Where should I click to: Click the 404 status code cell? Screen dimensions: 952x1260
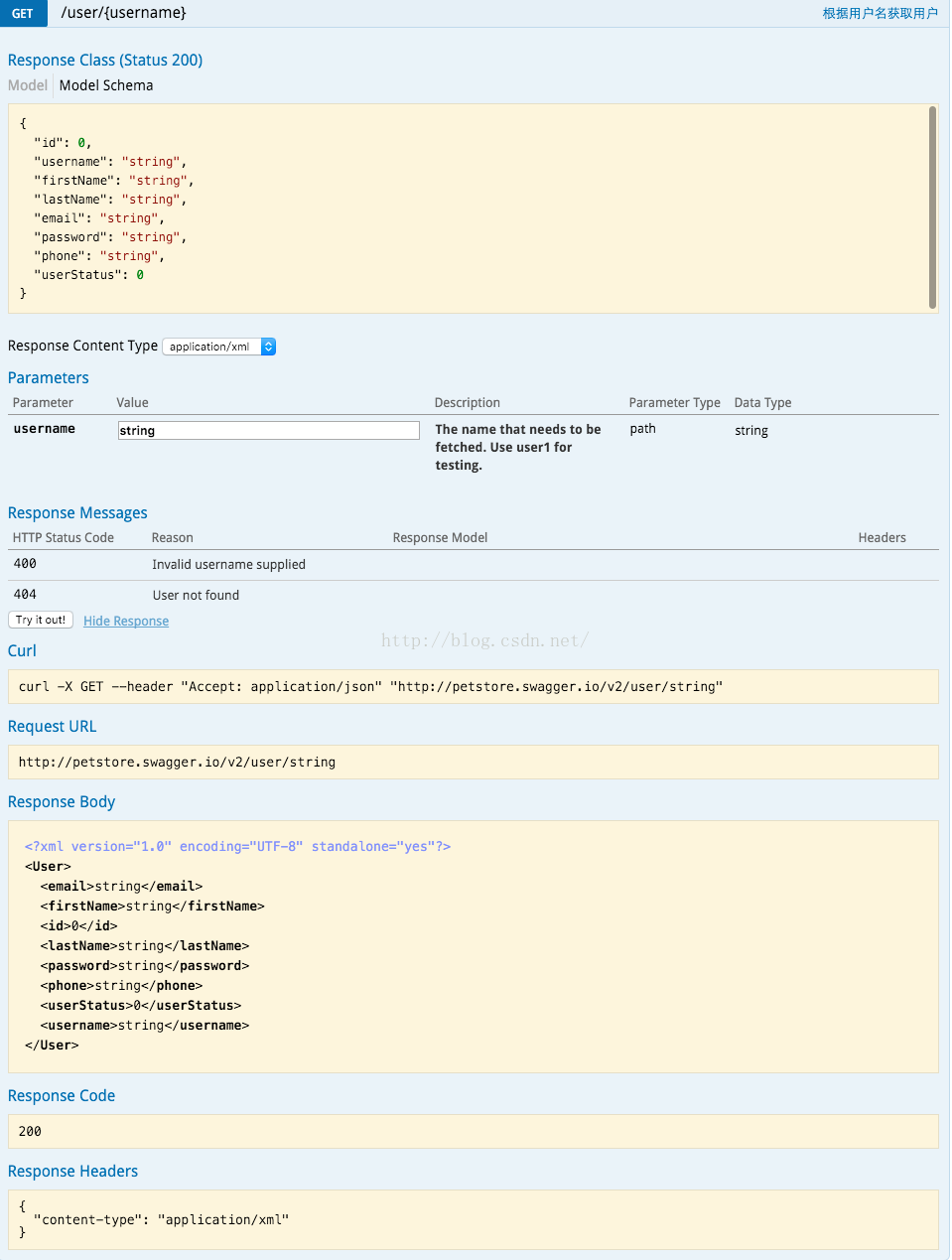pyautogui.click(x=25, y=595)
